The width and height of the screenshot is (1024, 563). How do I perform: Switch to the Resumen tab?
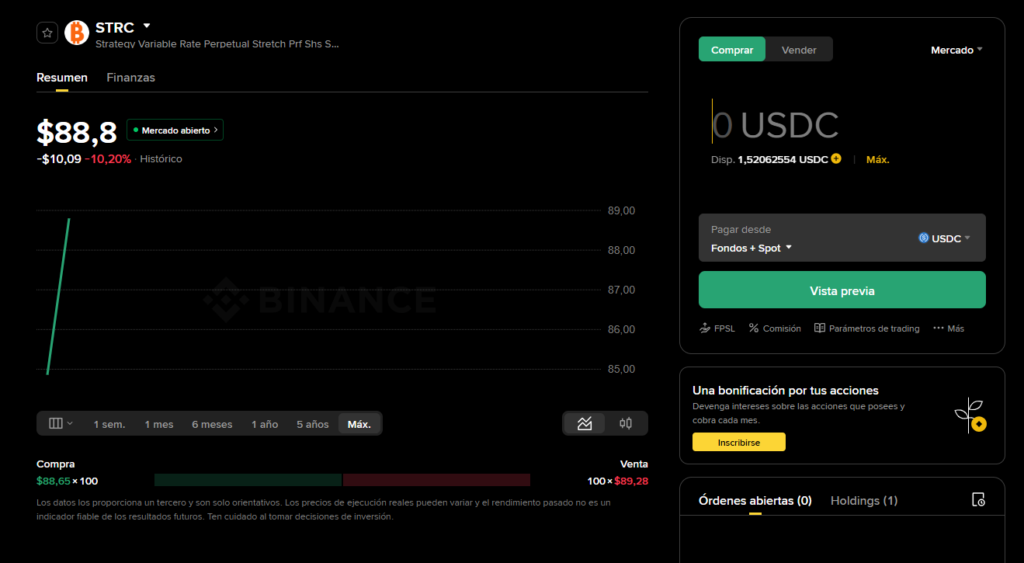click(62, 78)
